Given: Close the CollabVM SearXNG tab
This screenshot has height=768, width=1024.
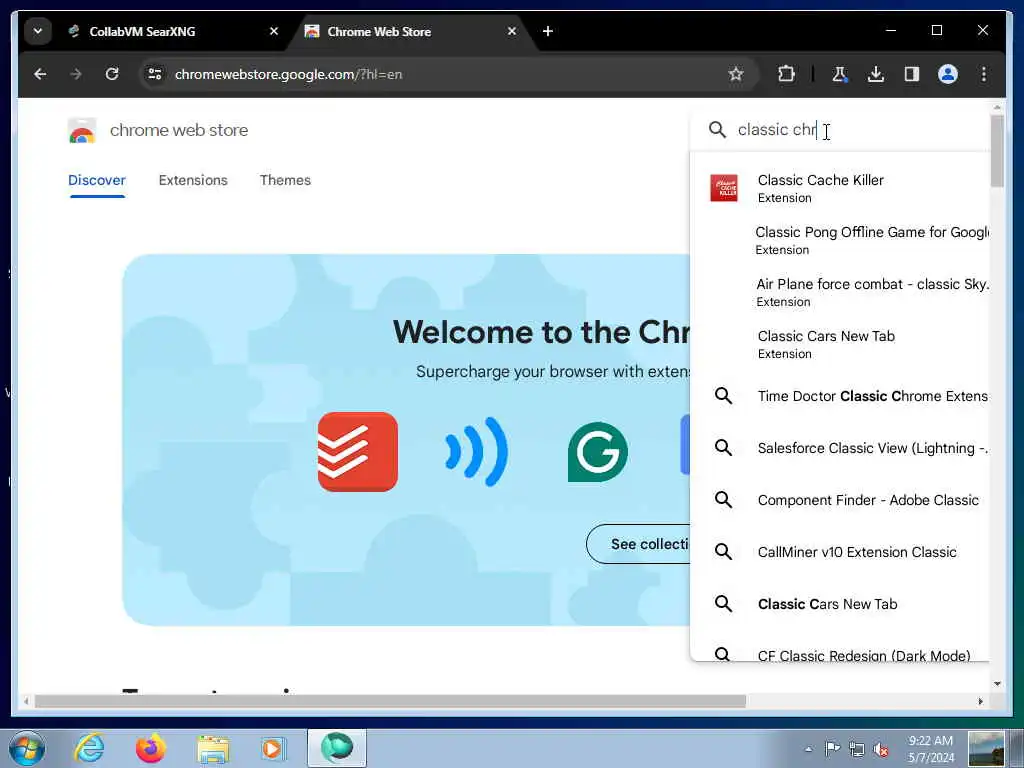Looking at the screenshot, I should pyautogui.click(x=274, y=31).
